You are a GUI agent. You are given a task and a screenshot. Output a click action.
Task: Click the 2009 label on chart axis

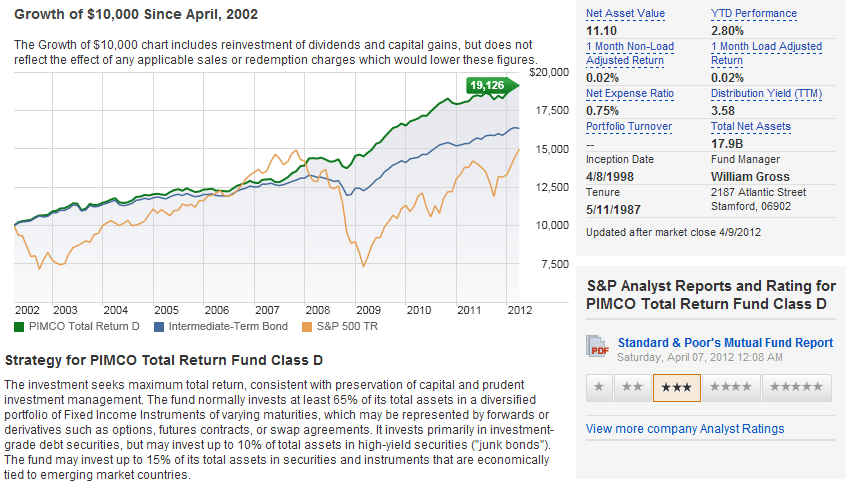coord(369,310)
